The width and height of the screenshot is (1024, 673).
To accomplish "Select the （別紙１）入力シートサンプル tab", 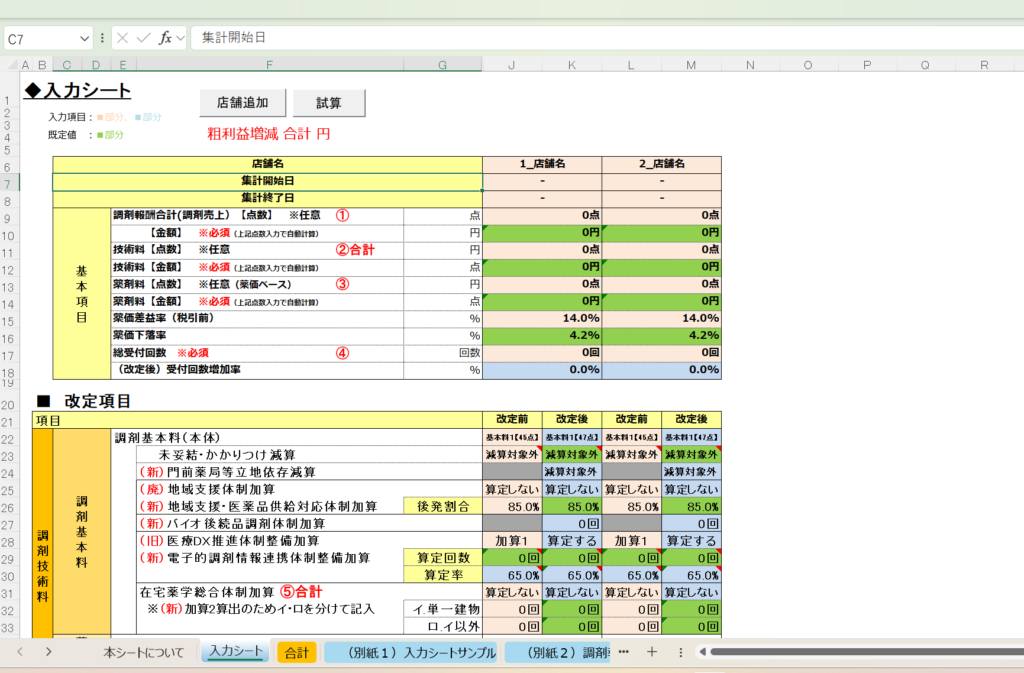I will click(410, 652).
